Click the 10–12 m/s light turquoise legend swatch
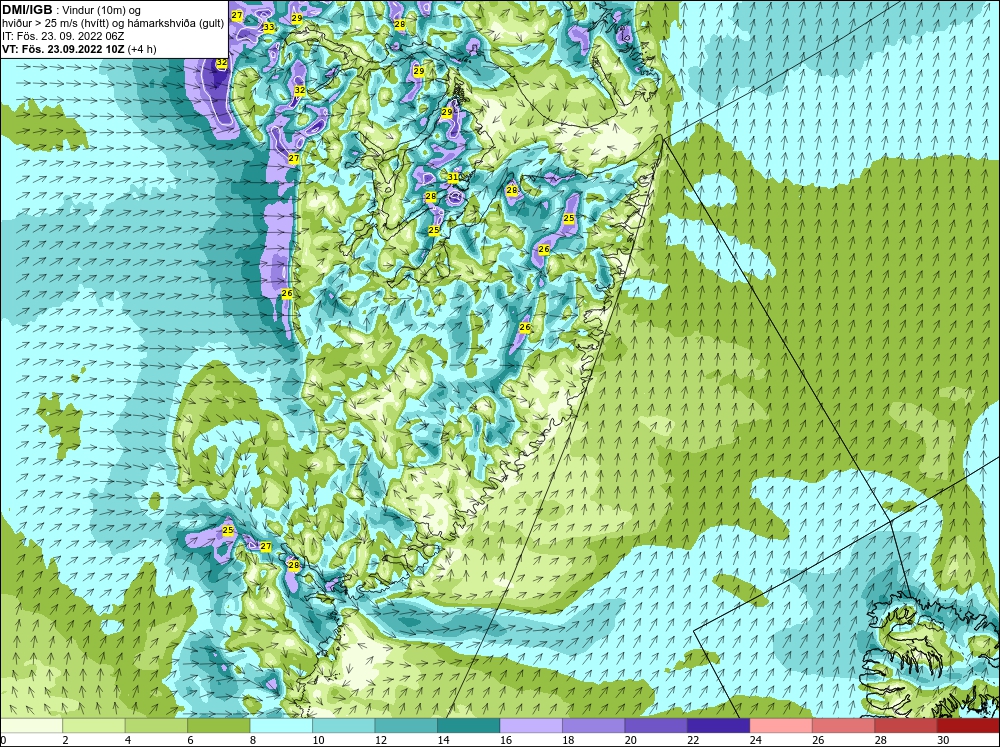Screen dimensions: 1000x747 344,725
